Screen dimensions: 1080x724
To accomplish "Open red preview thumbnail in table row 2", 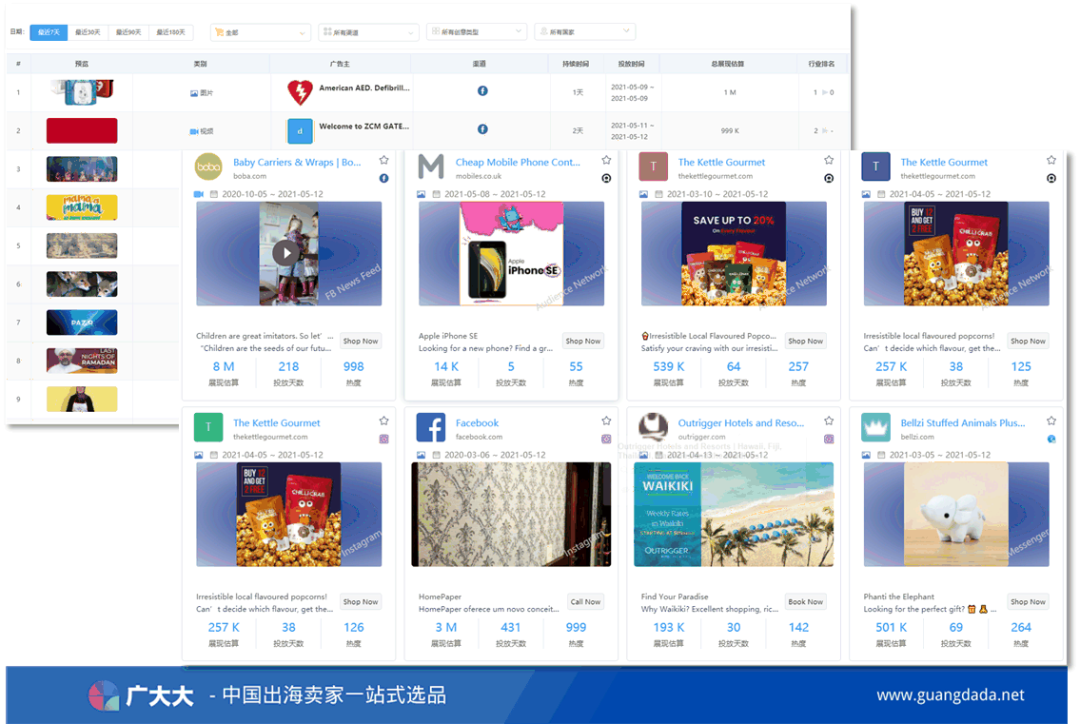I will coord(82,130).
